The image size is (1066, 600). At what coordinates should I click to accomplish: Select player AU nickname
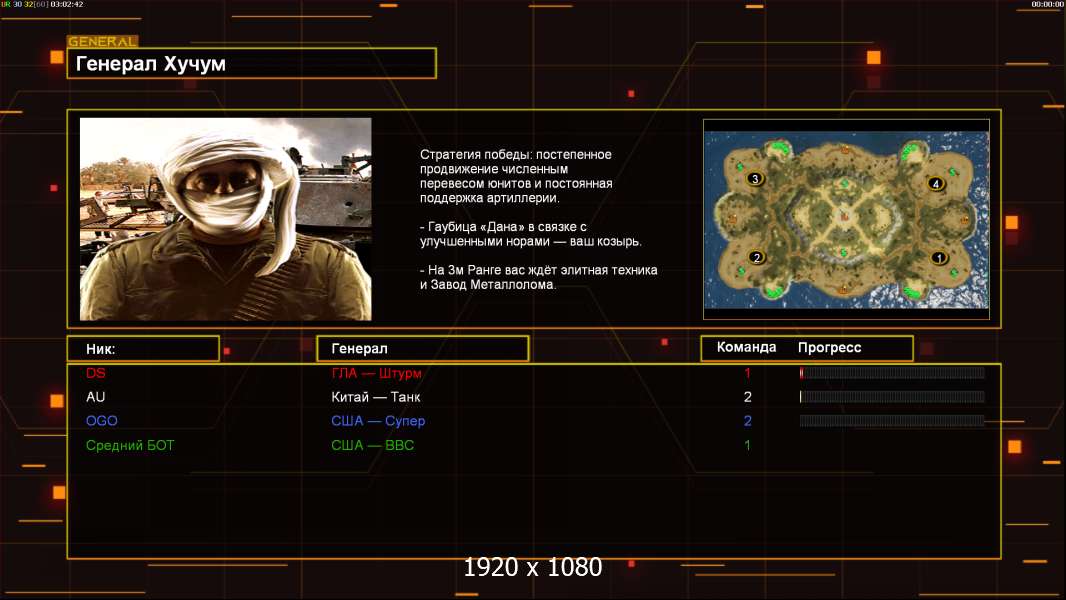coord(95,397)
